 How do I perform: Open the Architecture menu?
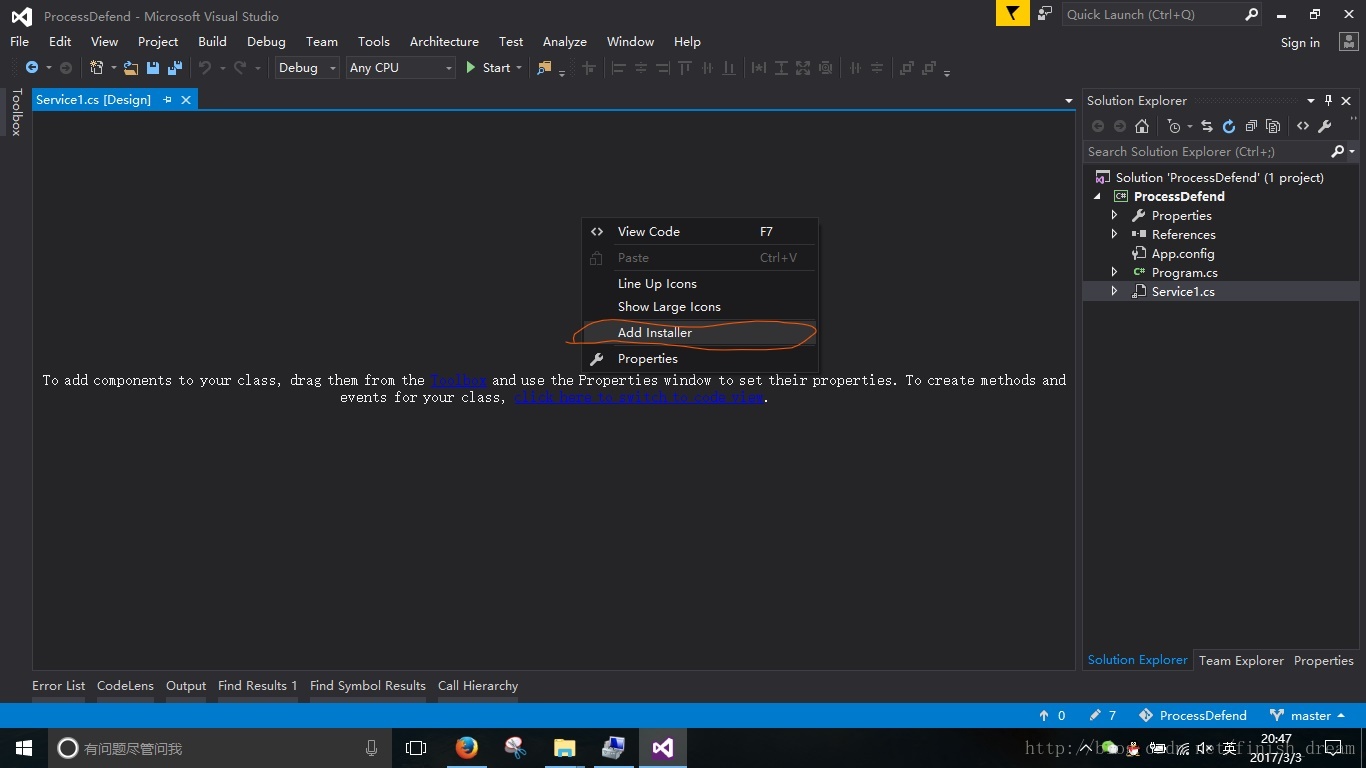[444, 42]
